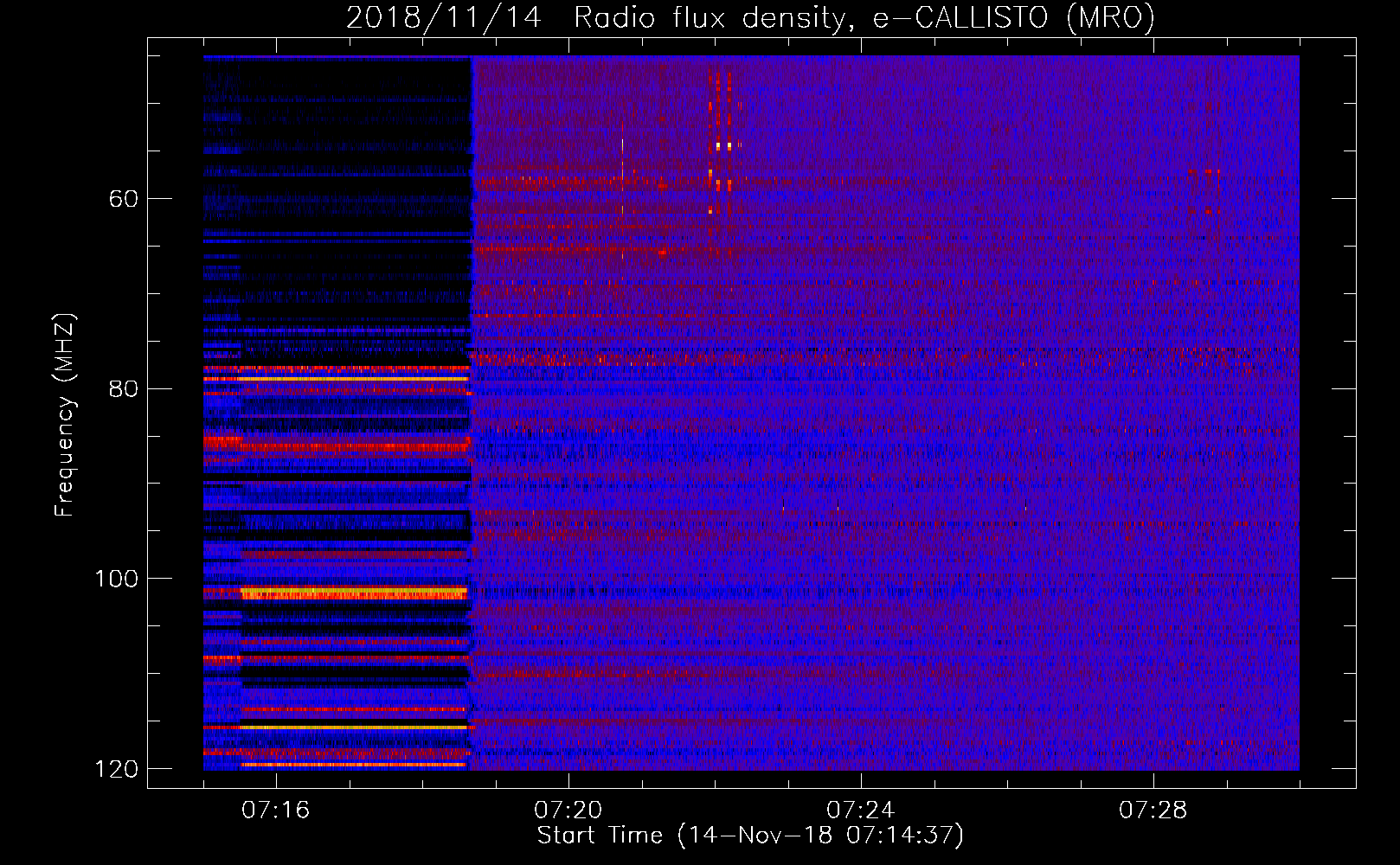Select the Frequency (MHZ) axis label
The height and width of the screenshot is (865, 1400).
[x=64, y=415]
